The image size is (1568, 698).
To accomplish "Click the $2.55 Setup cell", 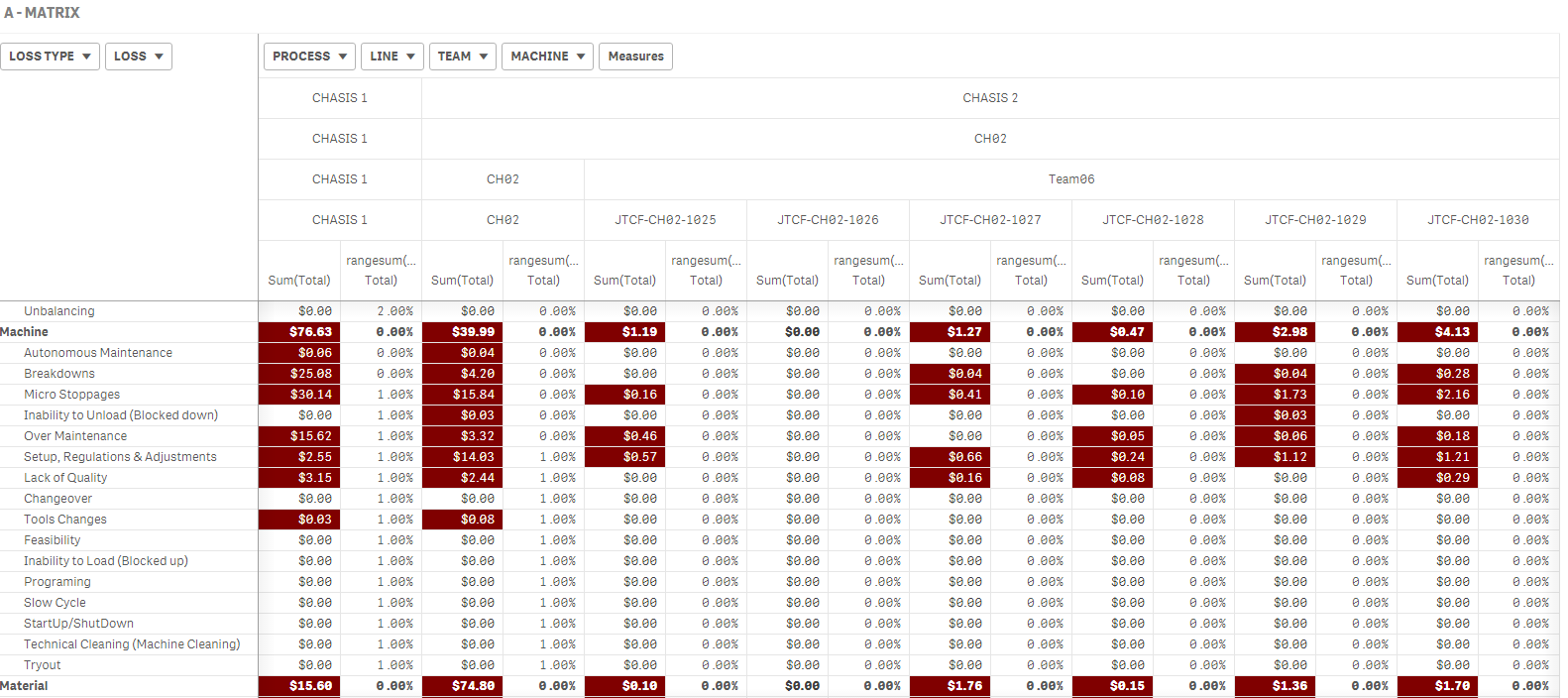I will pos(299,457).
